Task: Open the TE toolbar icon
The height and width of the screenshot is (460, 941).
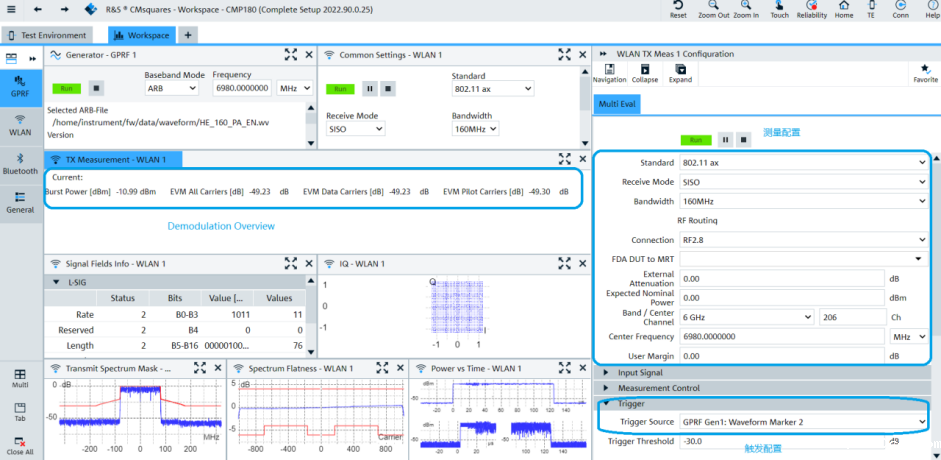Action: [x=871, y=10]
